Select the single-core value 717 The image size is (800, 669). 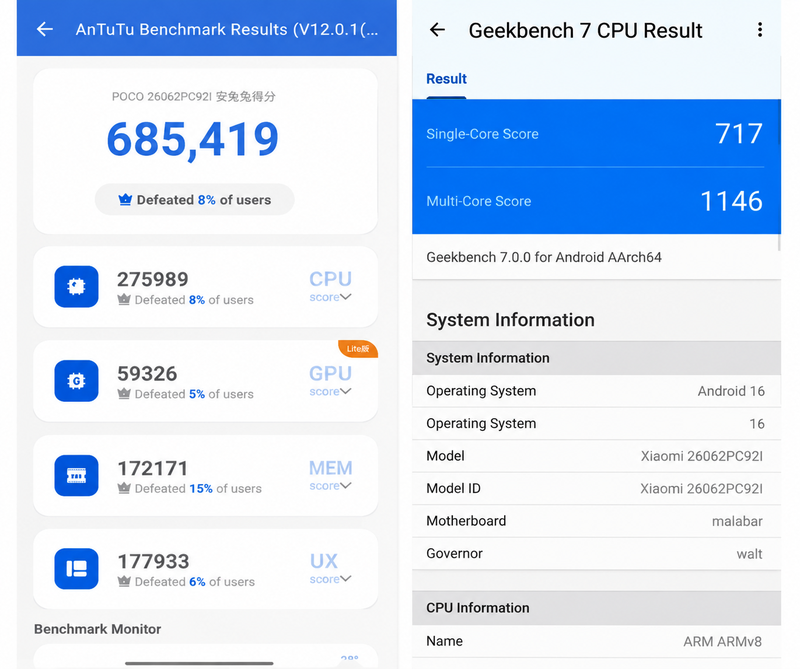(x=738, y=134)
